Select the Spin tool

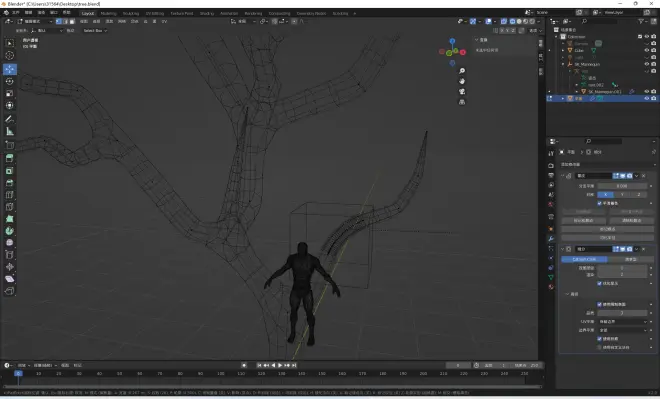pos(9,231)
